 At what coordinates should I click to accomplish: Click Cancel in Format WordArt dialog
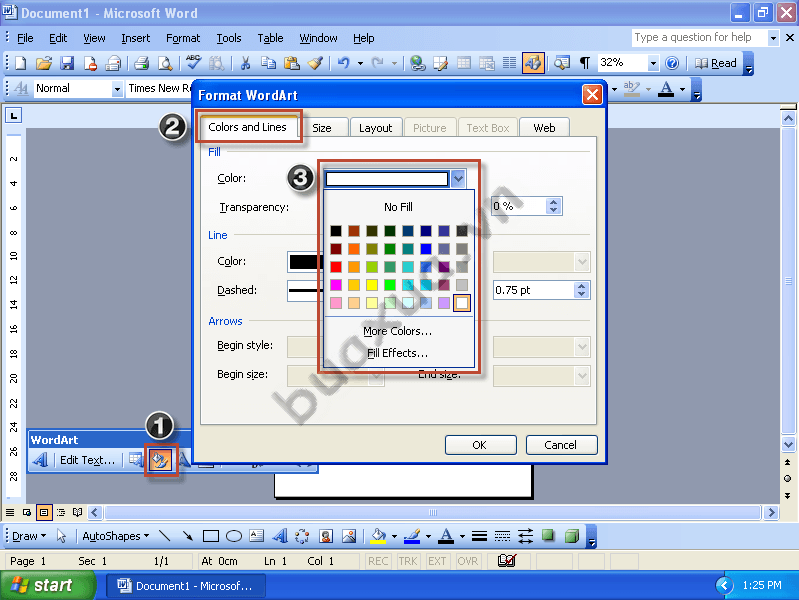click(x=561, y=445)
